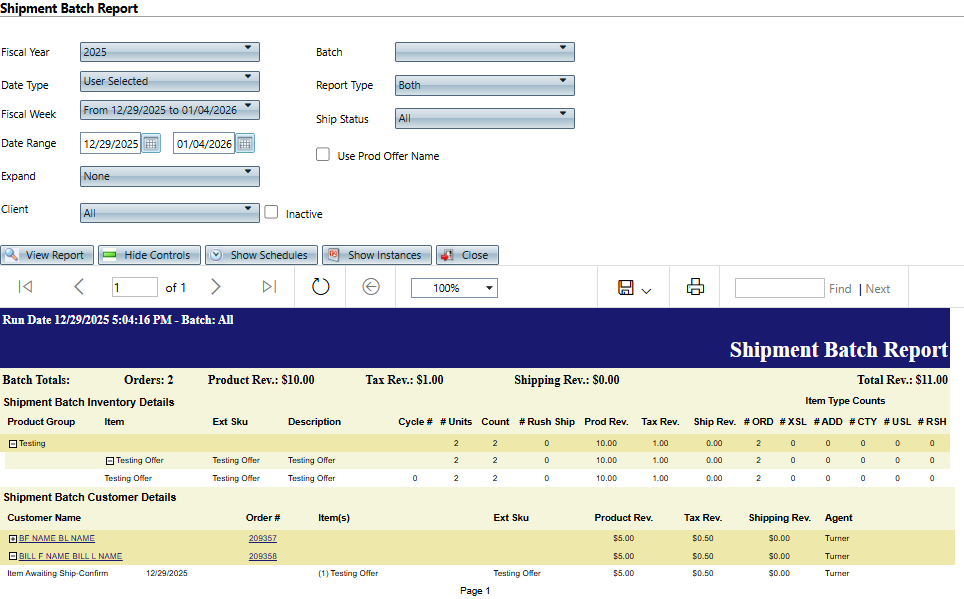The height and width of the screenshot is (599, 964).
Task: Expand the BF NAME BL NAME customer row
Action: tap(12, 538)
